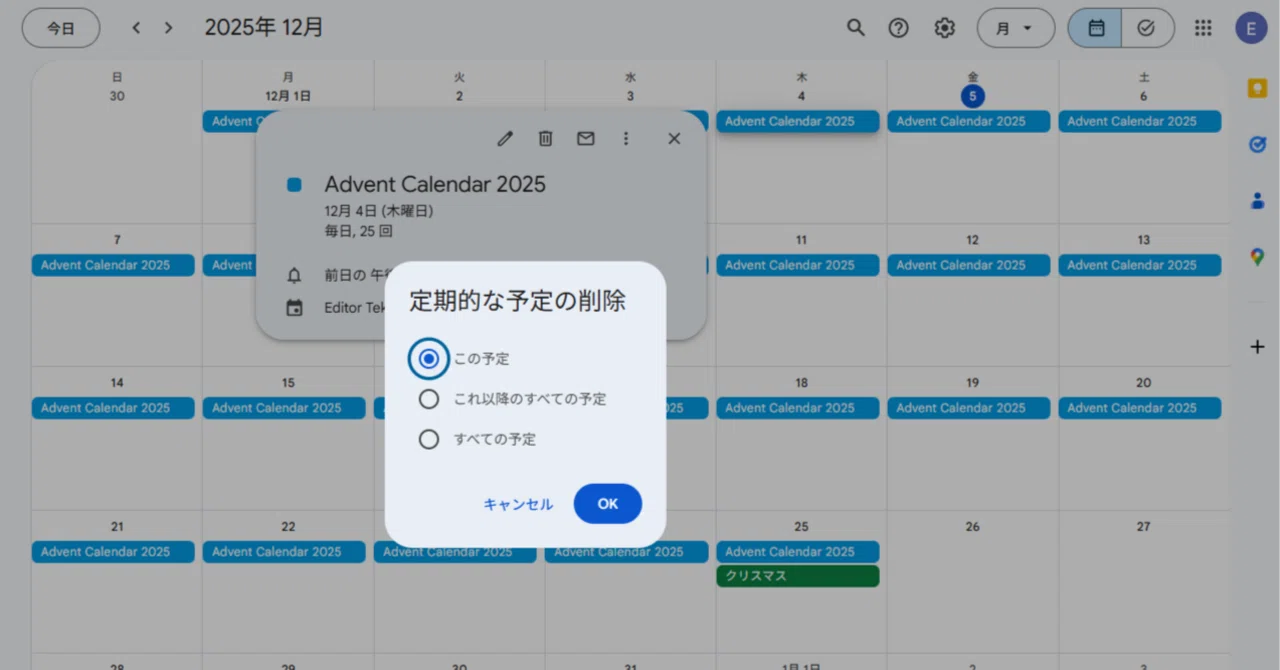Open Advent Calendar 2025 event on December 20
Screen dimensions: 1280x670
pyautogui.click(x=1140, y=408)
